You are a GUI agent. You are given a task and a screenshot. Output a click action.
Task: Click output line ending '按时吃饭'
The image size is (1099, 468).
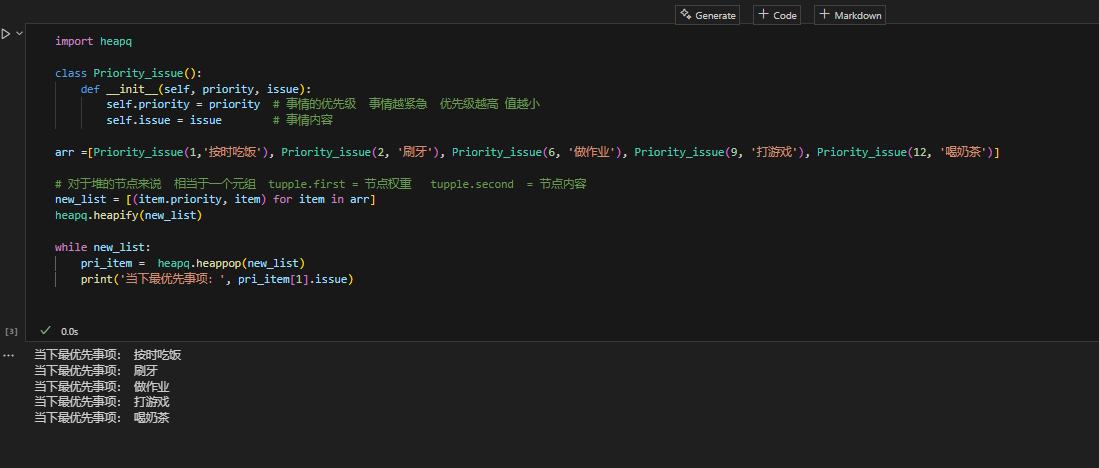[108, 355]
